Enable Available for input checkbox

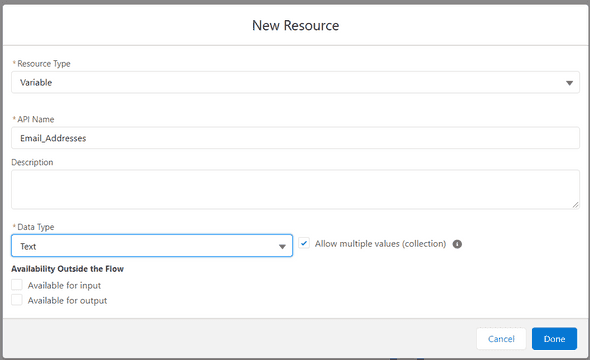point(17,285)
